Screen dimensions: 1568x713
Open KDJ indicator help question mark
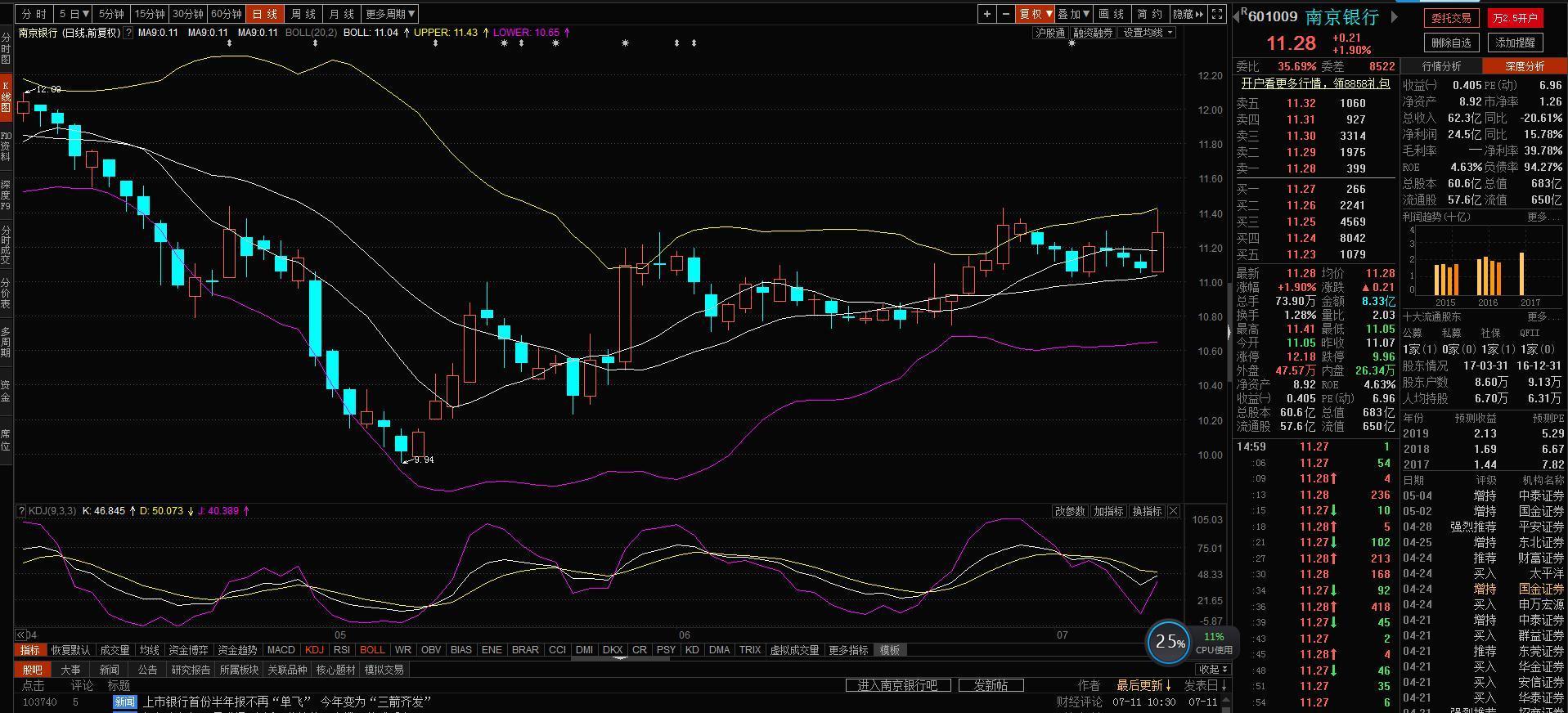[21, 511]
